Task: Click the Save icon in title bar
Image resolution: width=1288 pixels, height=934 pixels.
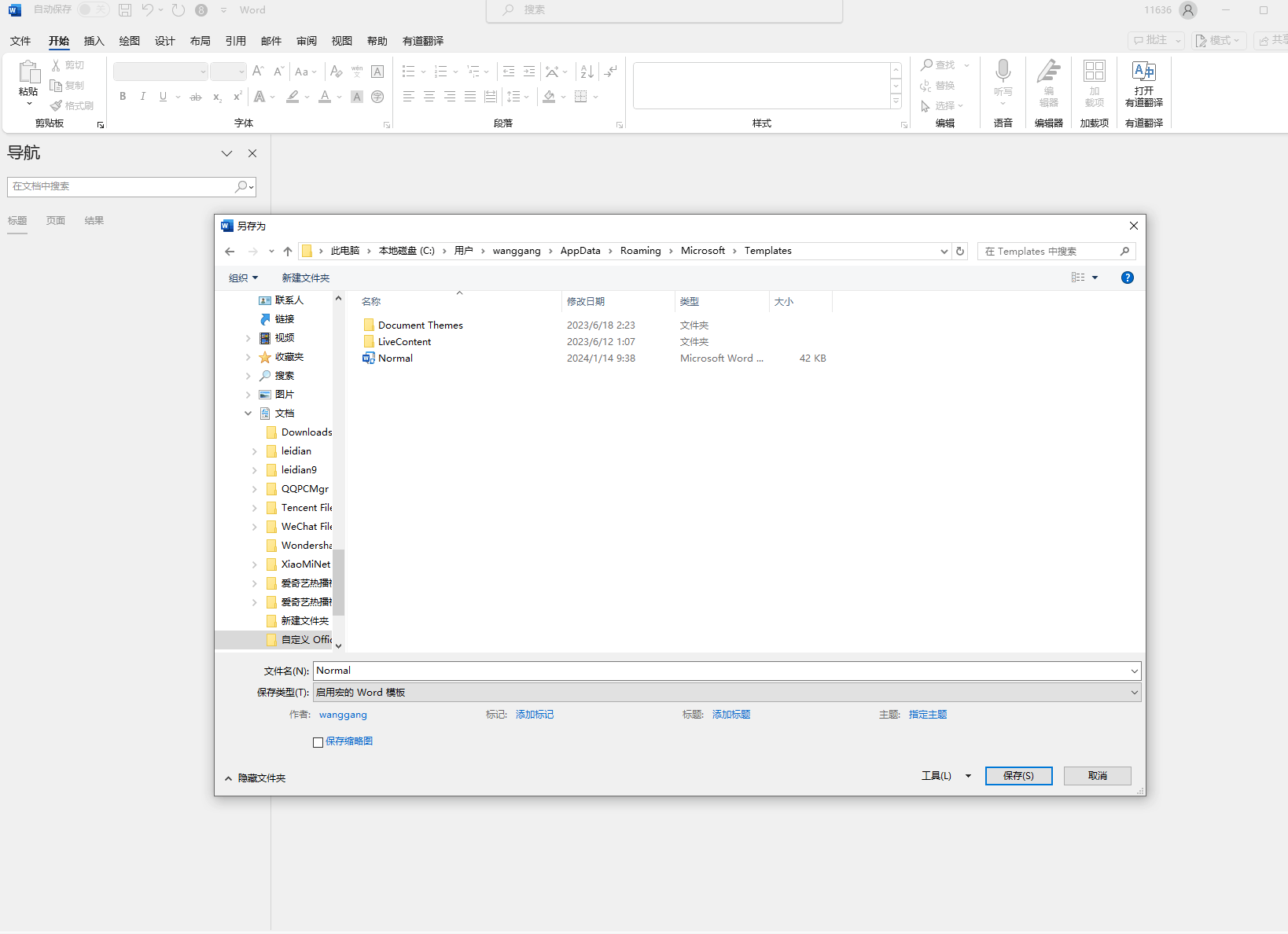Action: [x=125, y=10]
